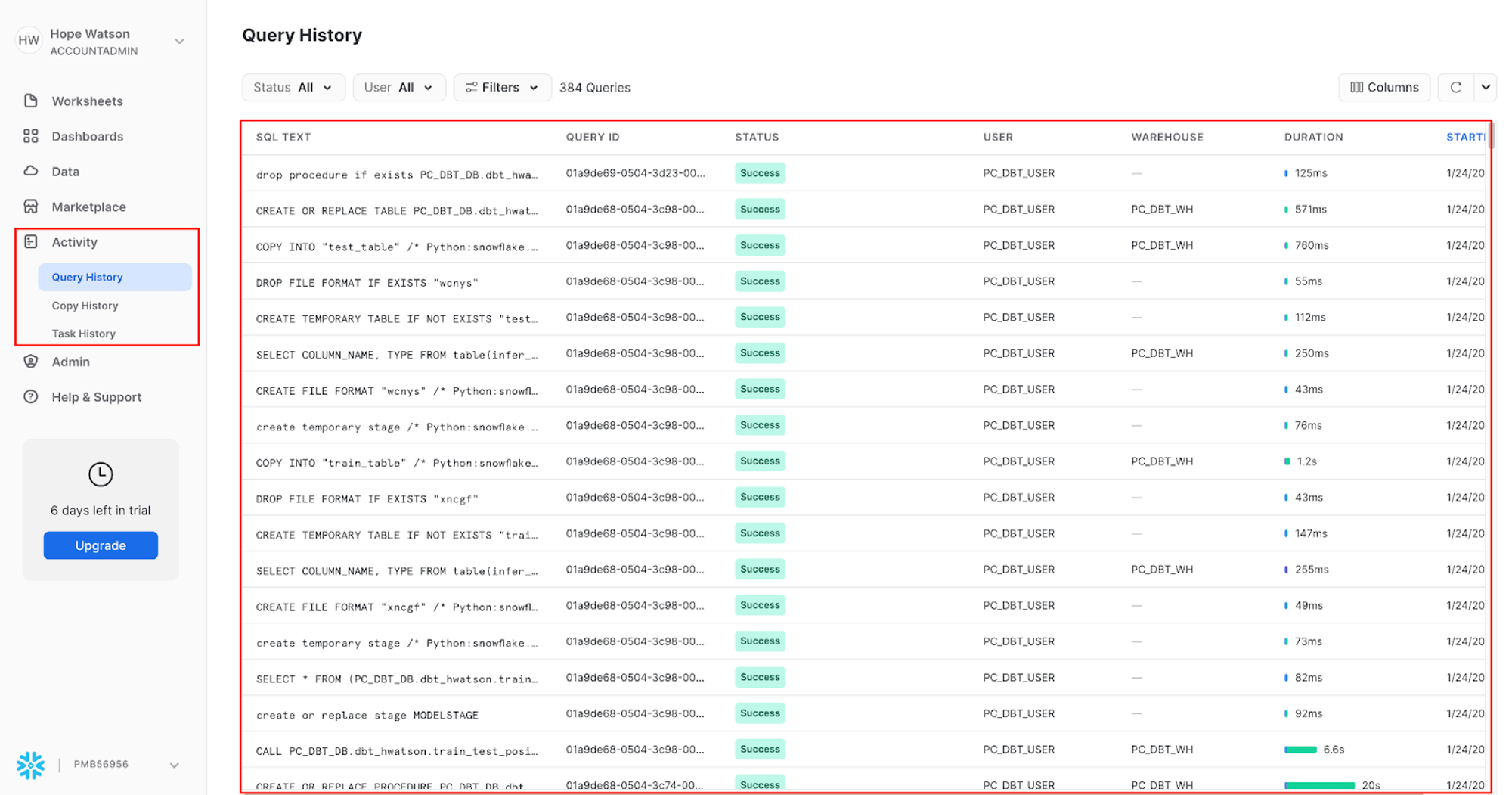The image size is (1512, 795).
Task: Open the Admin section icon
Action: coord(30,362)
